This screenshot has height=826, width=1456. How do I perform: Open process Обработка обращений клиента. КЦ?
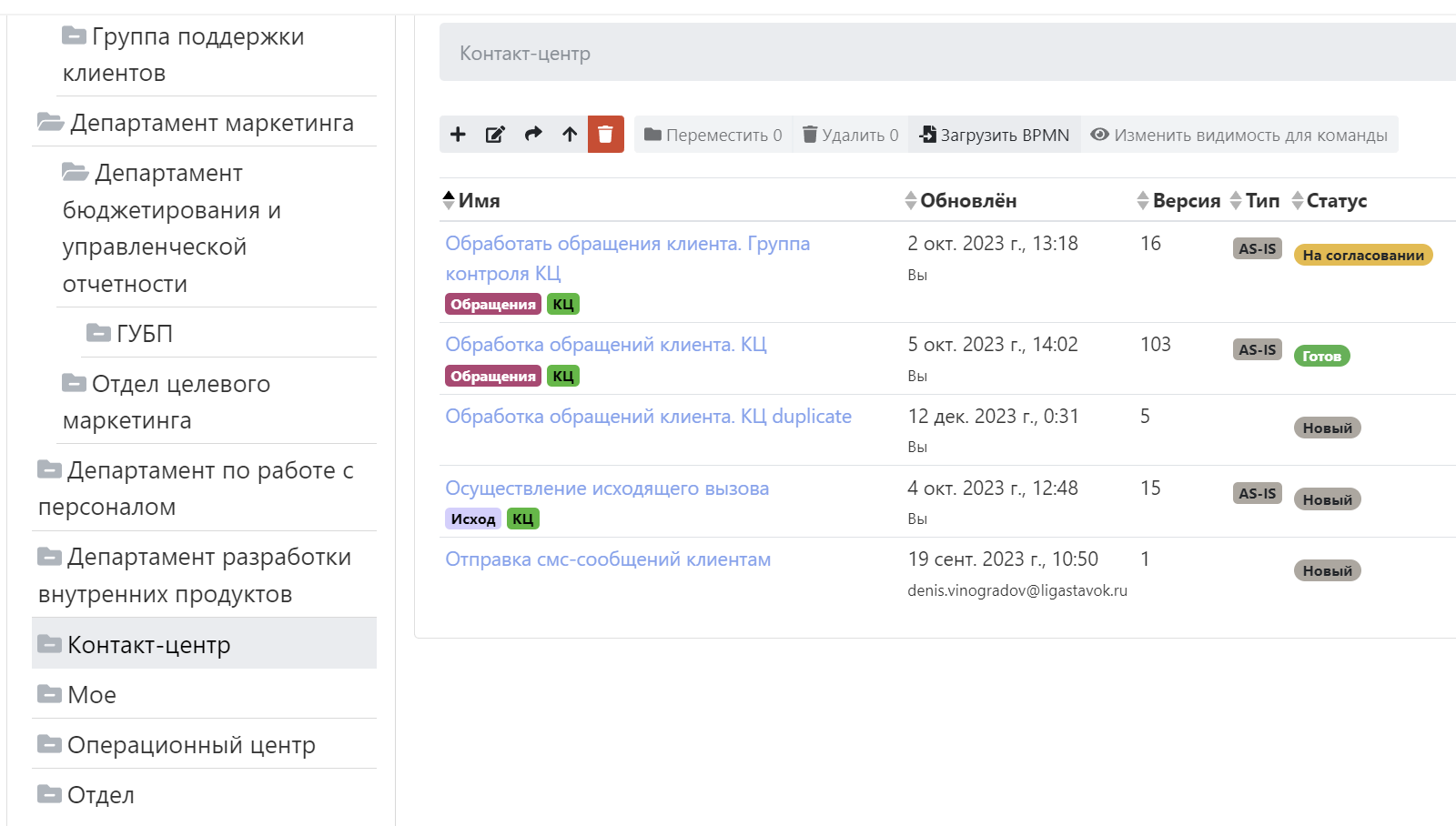coord(606,344)
